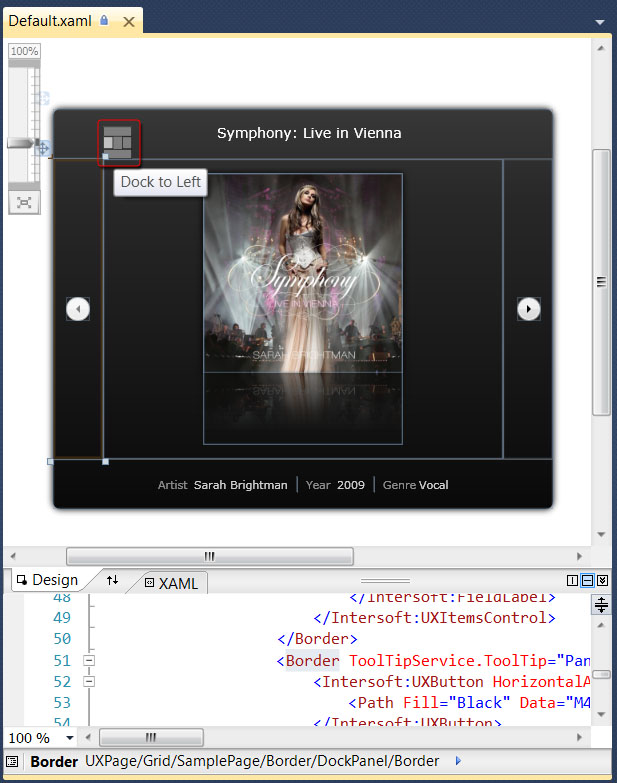Expand breadcrumb path children arrow after Border
Image resolution: width=617 pixels, height=783 pixels.
[x=459, y=762]
